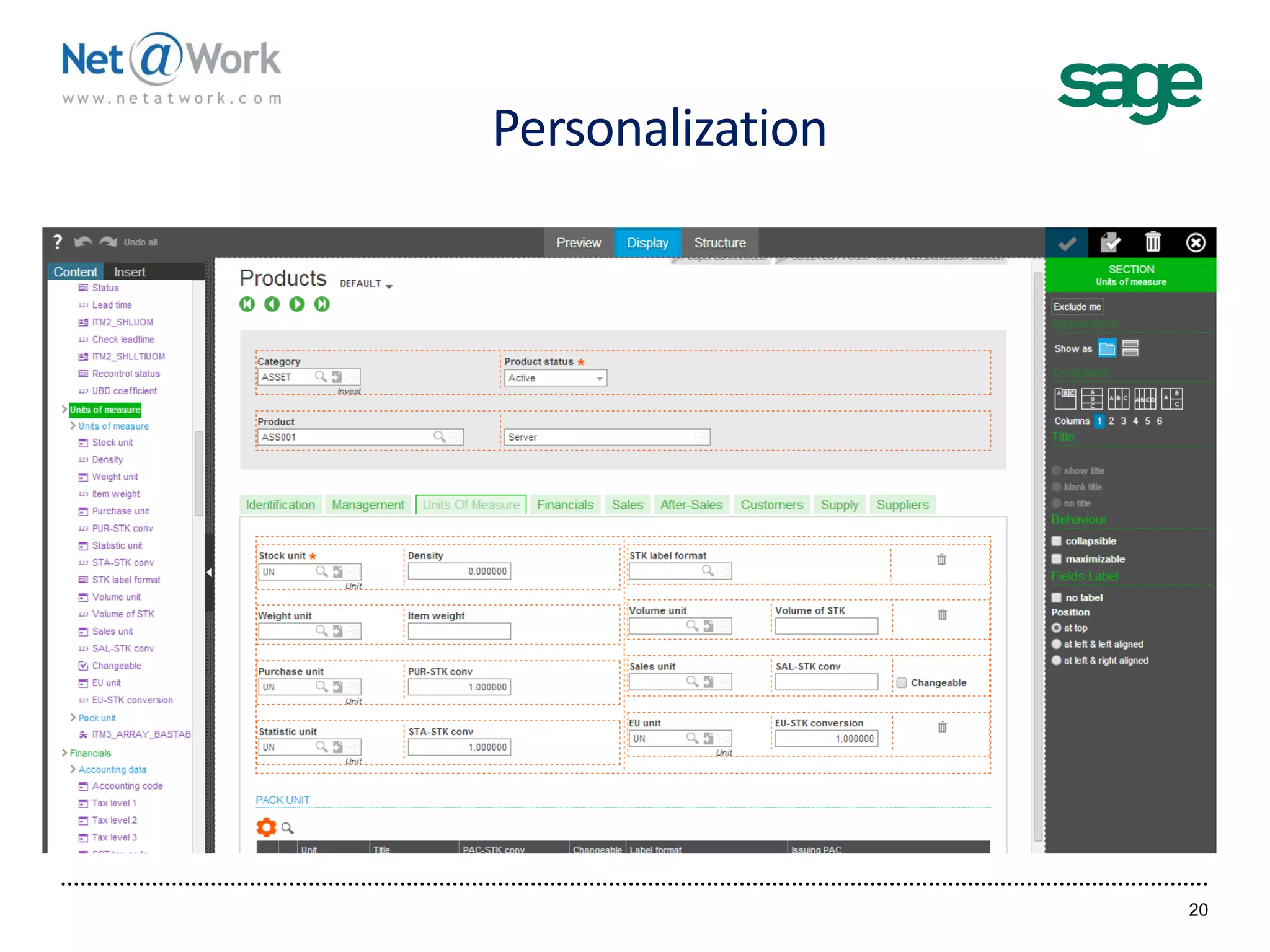Open the DEFAULT view dropdown arrow
The image size is (1270, 952).
tap(389, 286)
